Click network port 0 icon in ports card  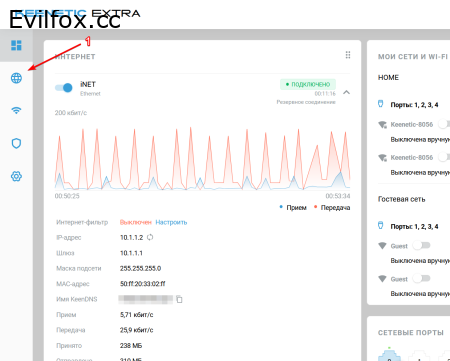[x=389, y=355]
